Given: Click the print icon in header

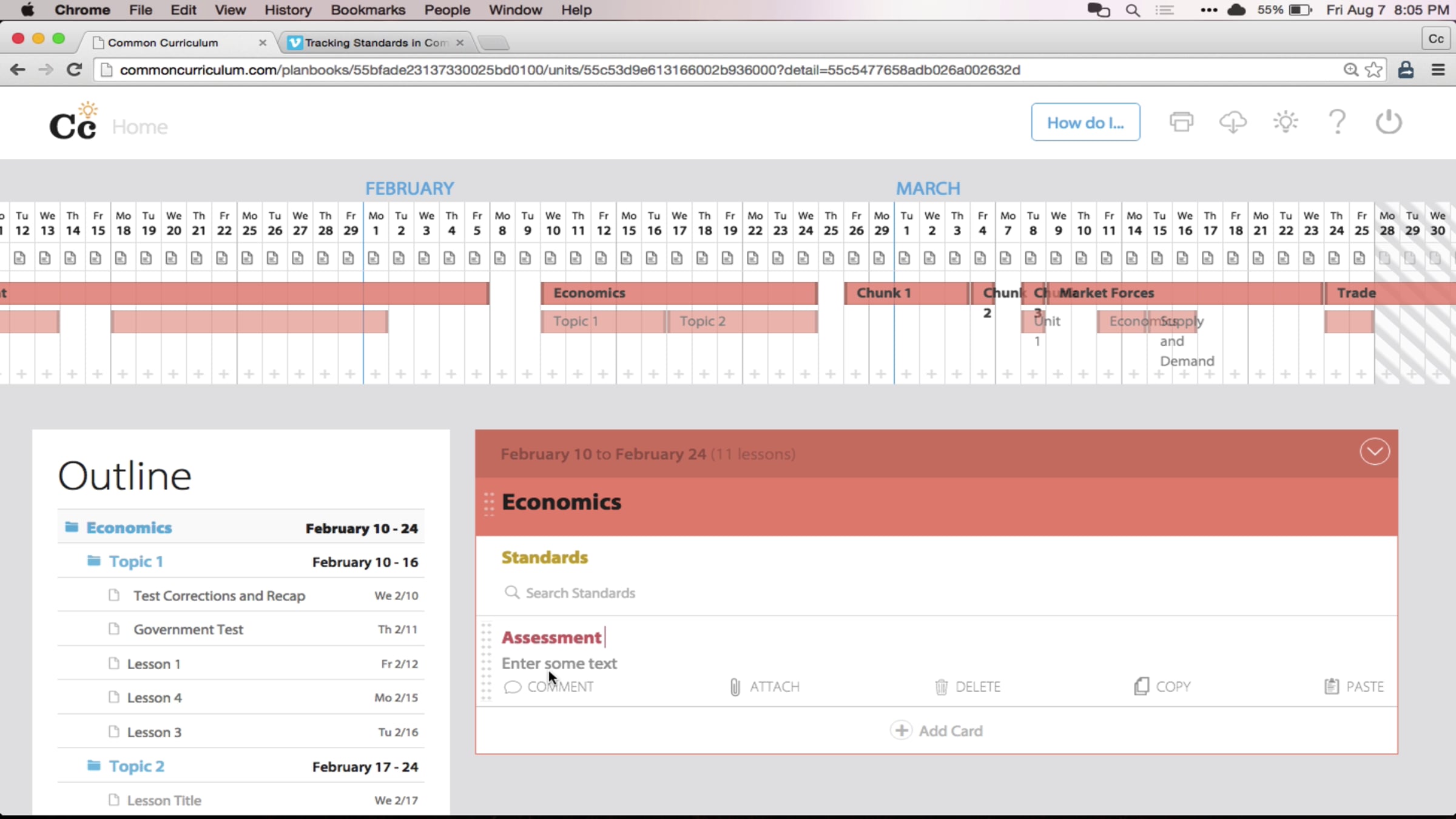Looking at the screenshot, I should (1181, 123).
